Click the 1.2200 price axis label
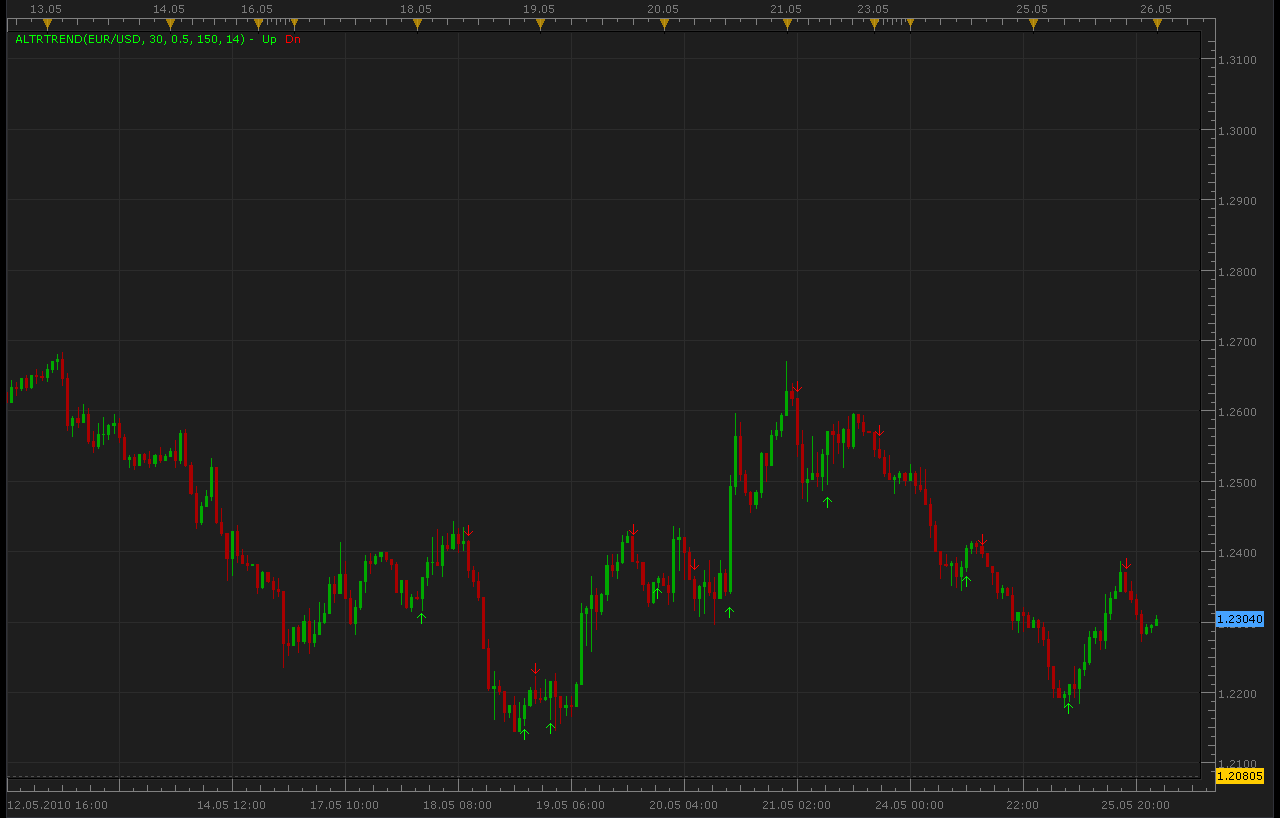 coord(1237,694)
